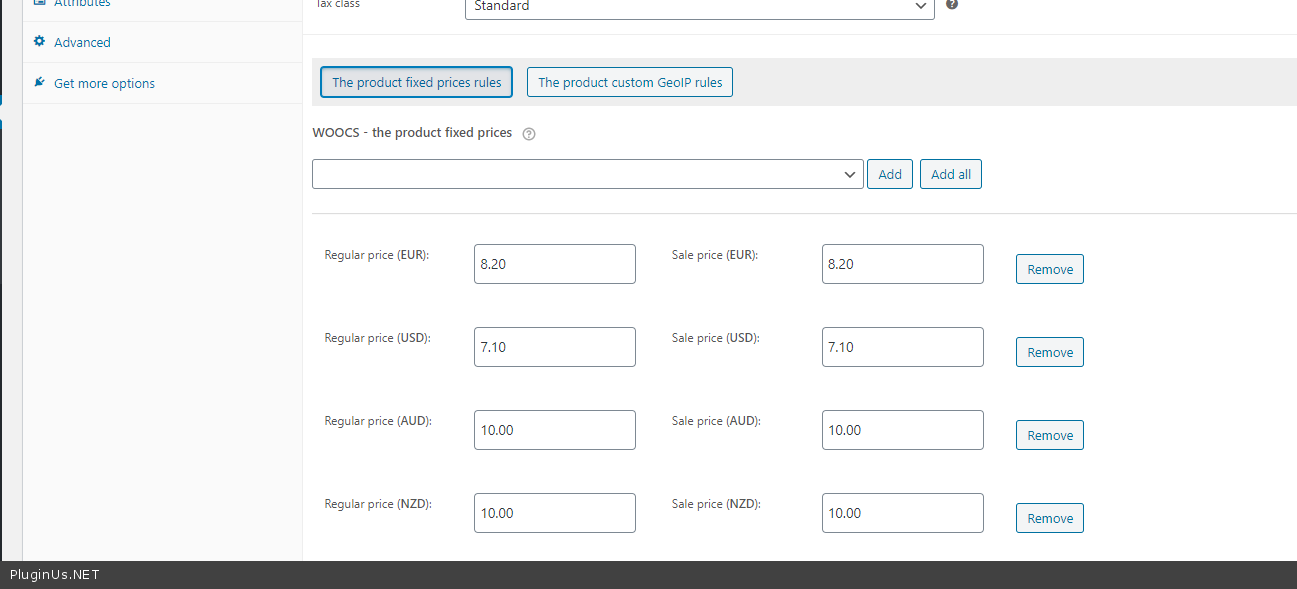Open the Advanced product data section

pyautogui.click(x=82, y=42)
